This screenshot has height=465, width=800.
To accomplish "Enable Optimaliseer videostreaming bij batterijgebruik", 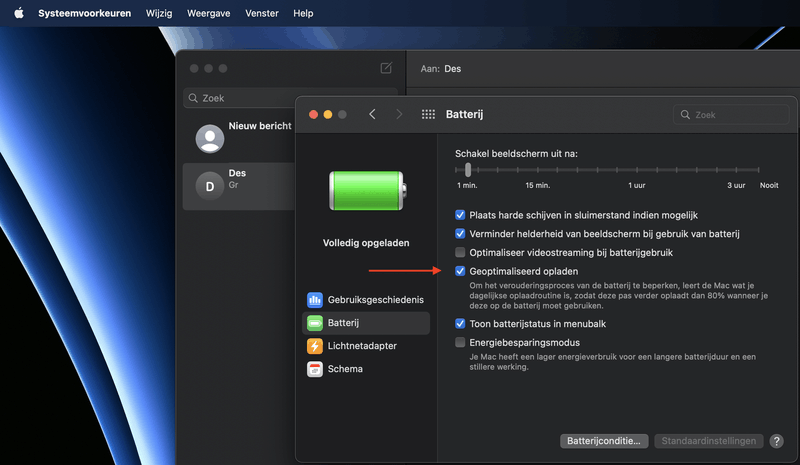I will (x=460, y=252).
